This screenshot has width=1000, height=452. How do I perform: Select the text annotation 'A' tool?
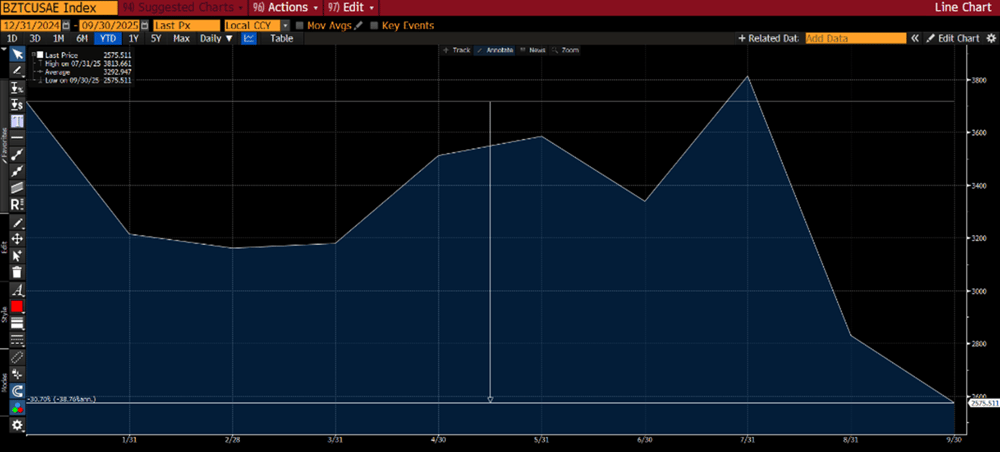click(x=17, y=290)
